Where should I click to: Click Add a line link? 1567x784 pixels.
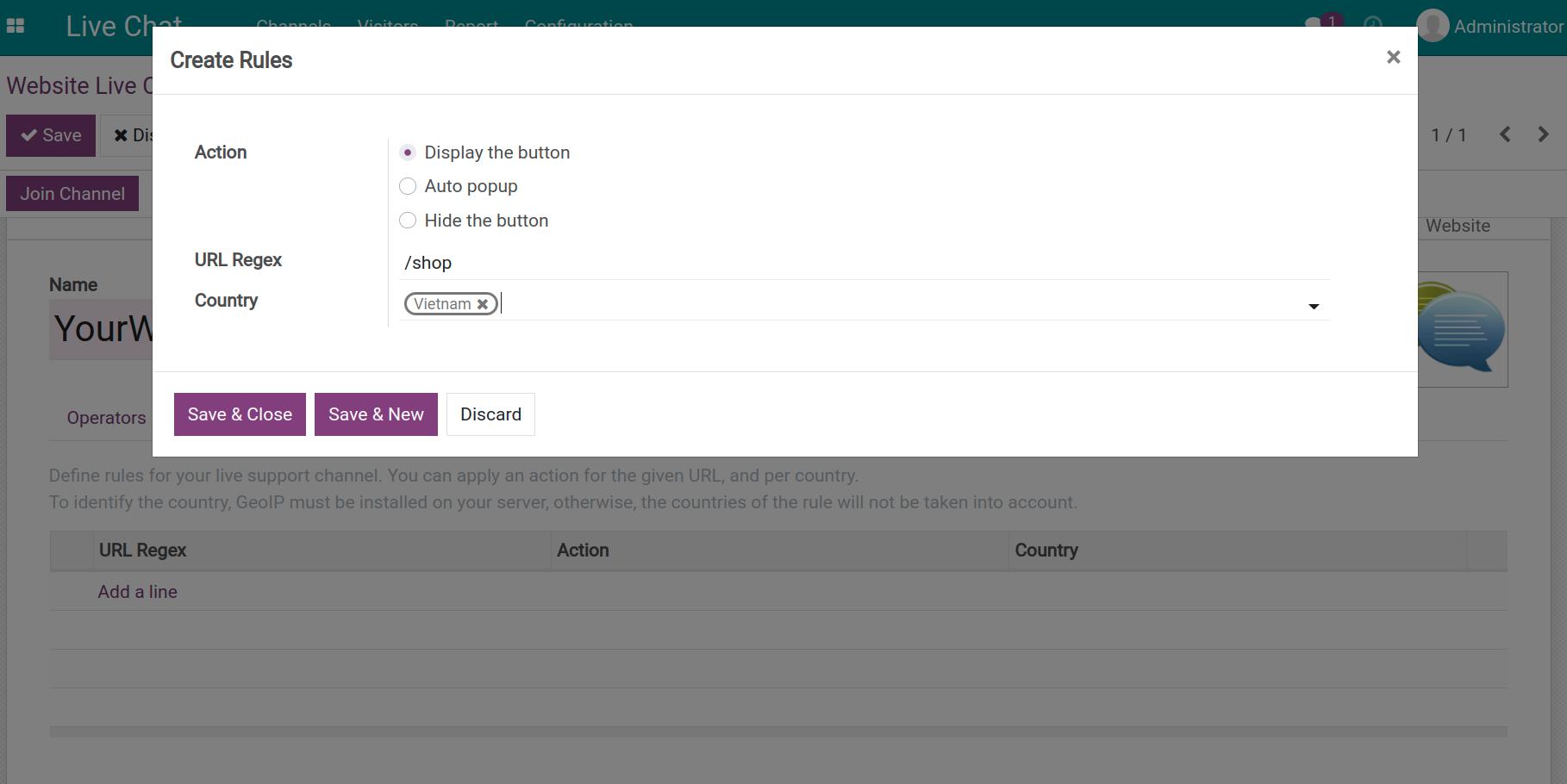(137, 592)
